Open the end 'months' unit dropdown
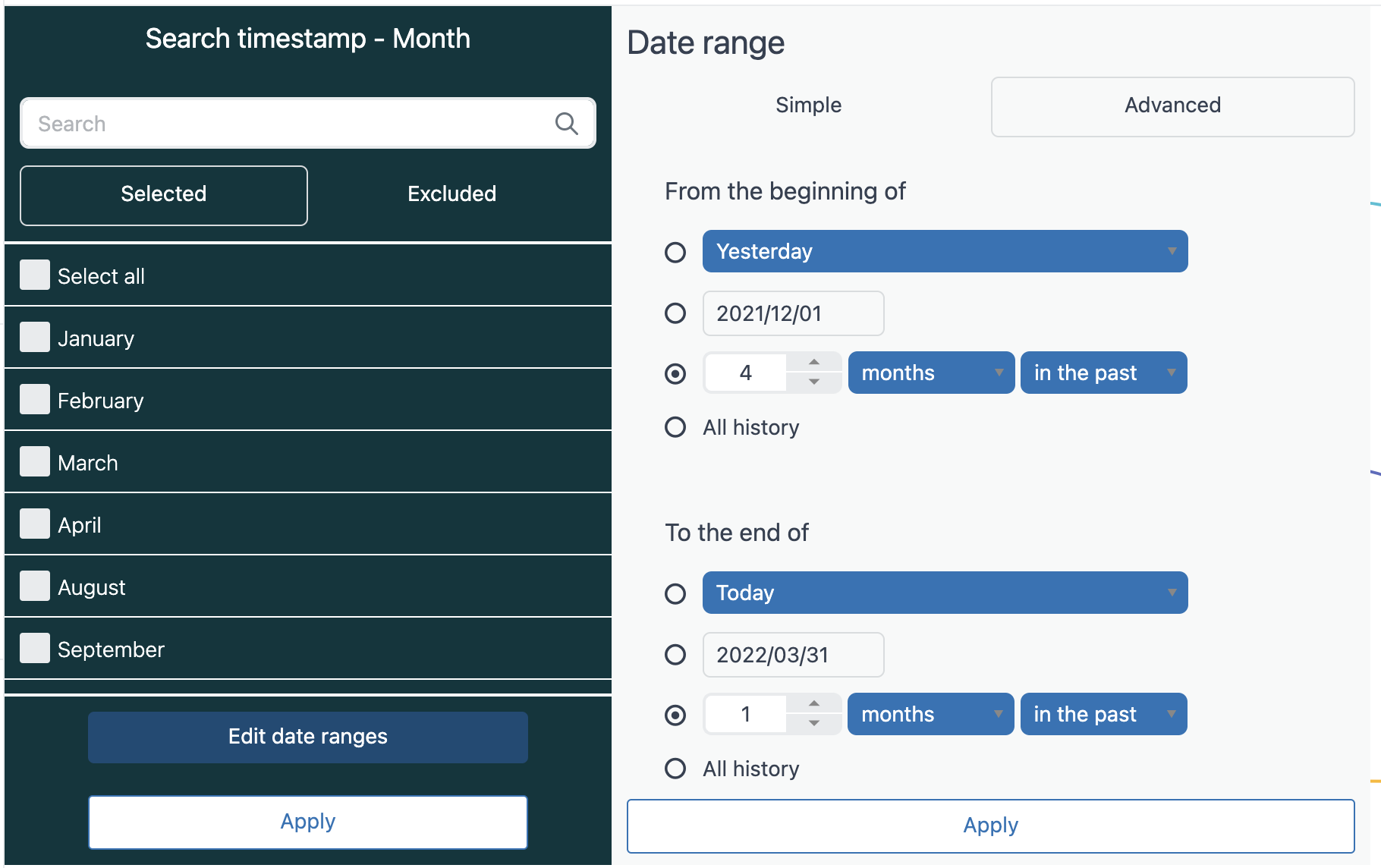Screen dimensions: 1381x868 point(930,714)
